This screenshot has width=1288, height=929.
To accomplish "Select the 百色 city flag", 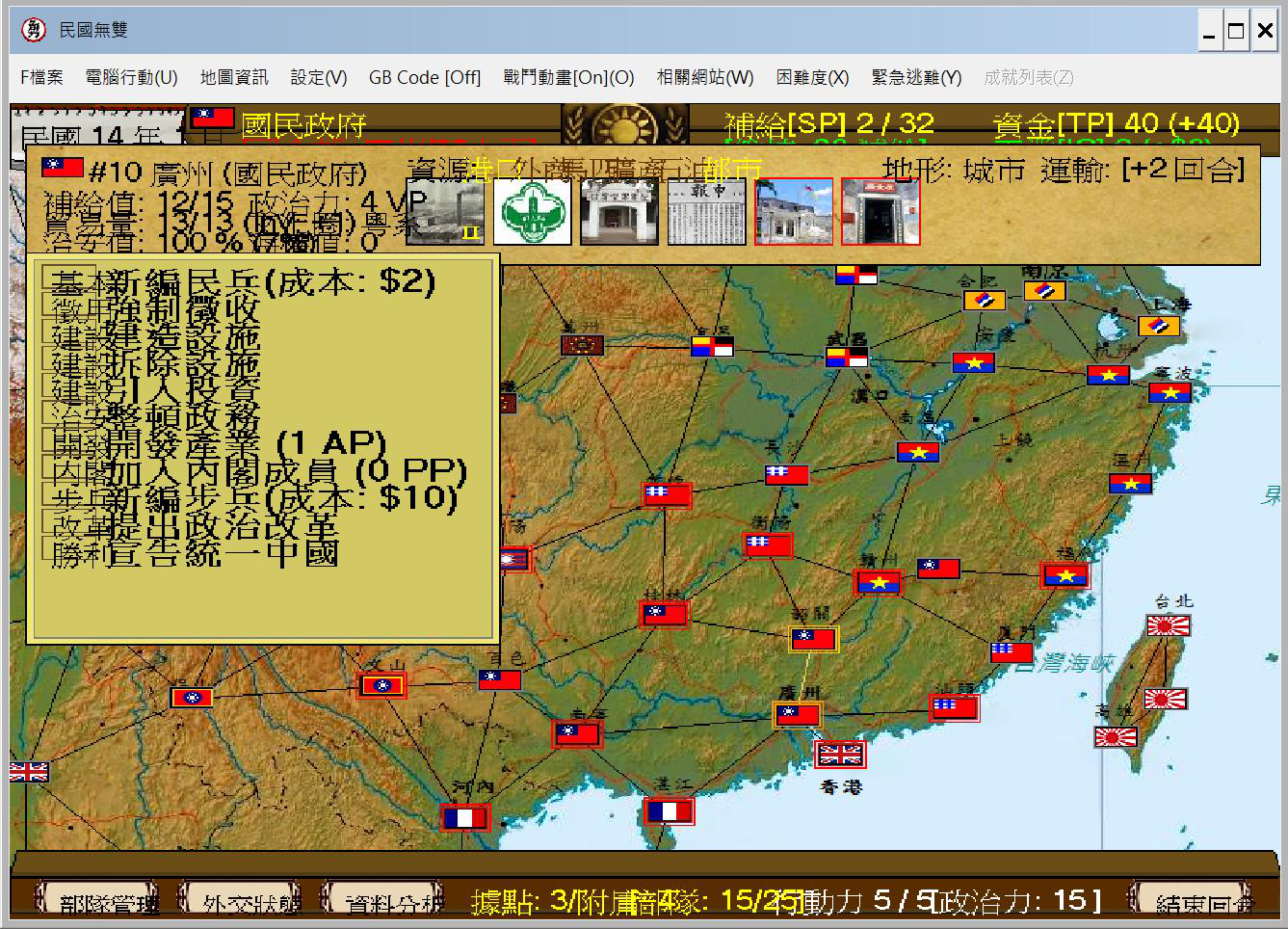I will tap(500, 680).
